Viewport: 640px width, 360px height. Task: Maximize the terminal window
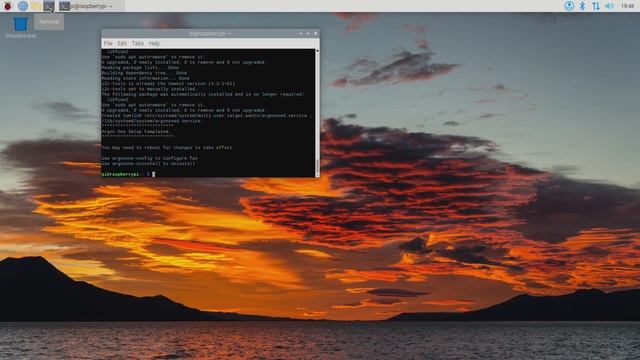tap(308, 33)
